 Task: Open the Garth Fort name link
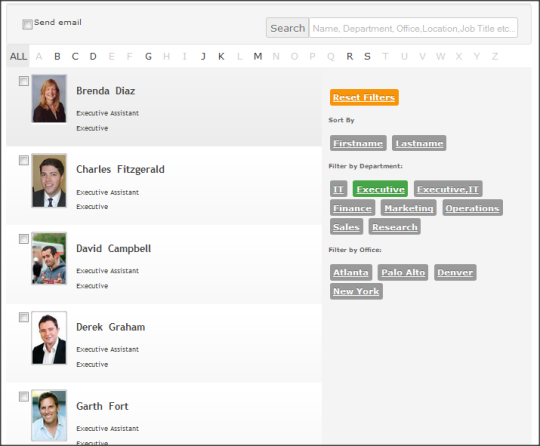pos(102,406)
